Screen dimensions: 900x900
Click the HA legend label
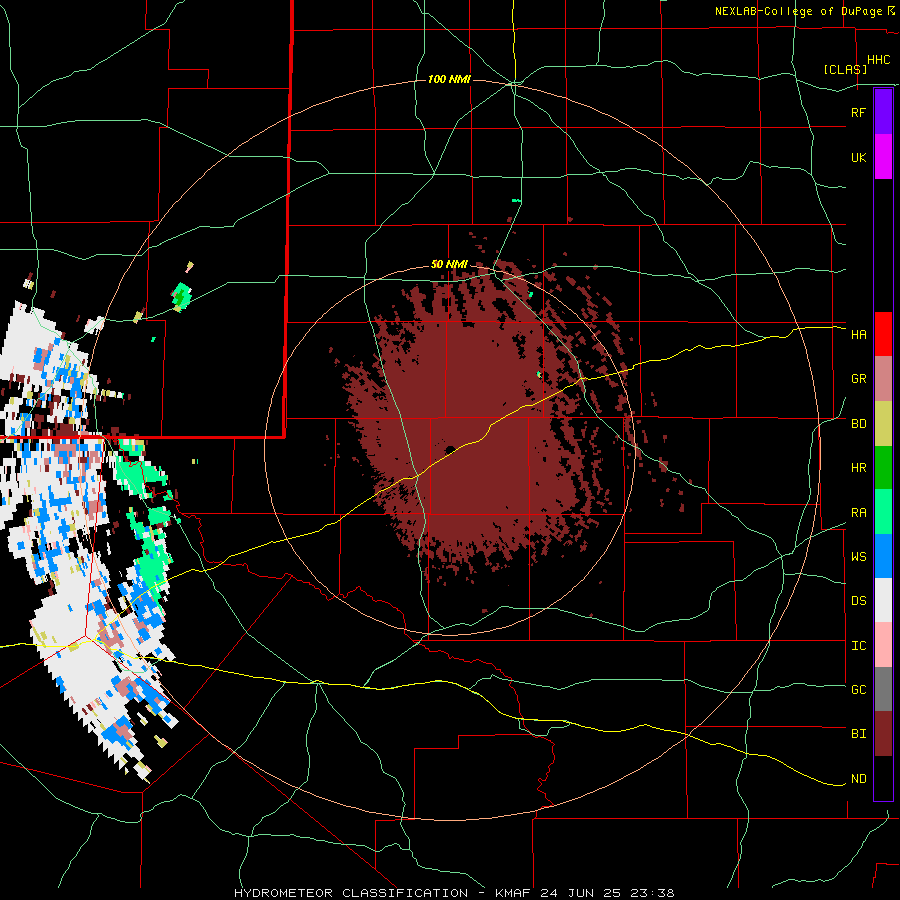858,334
